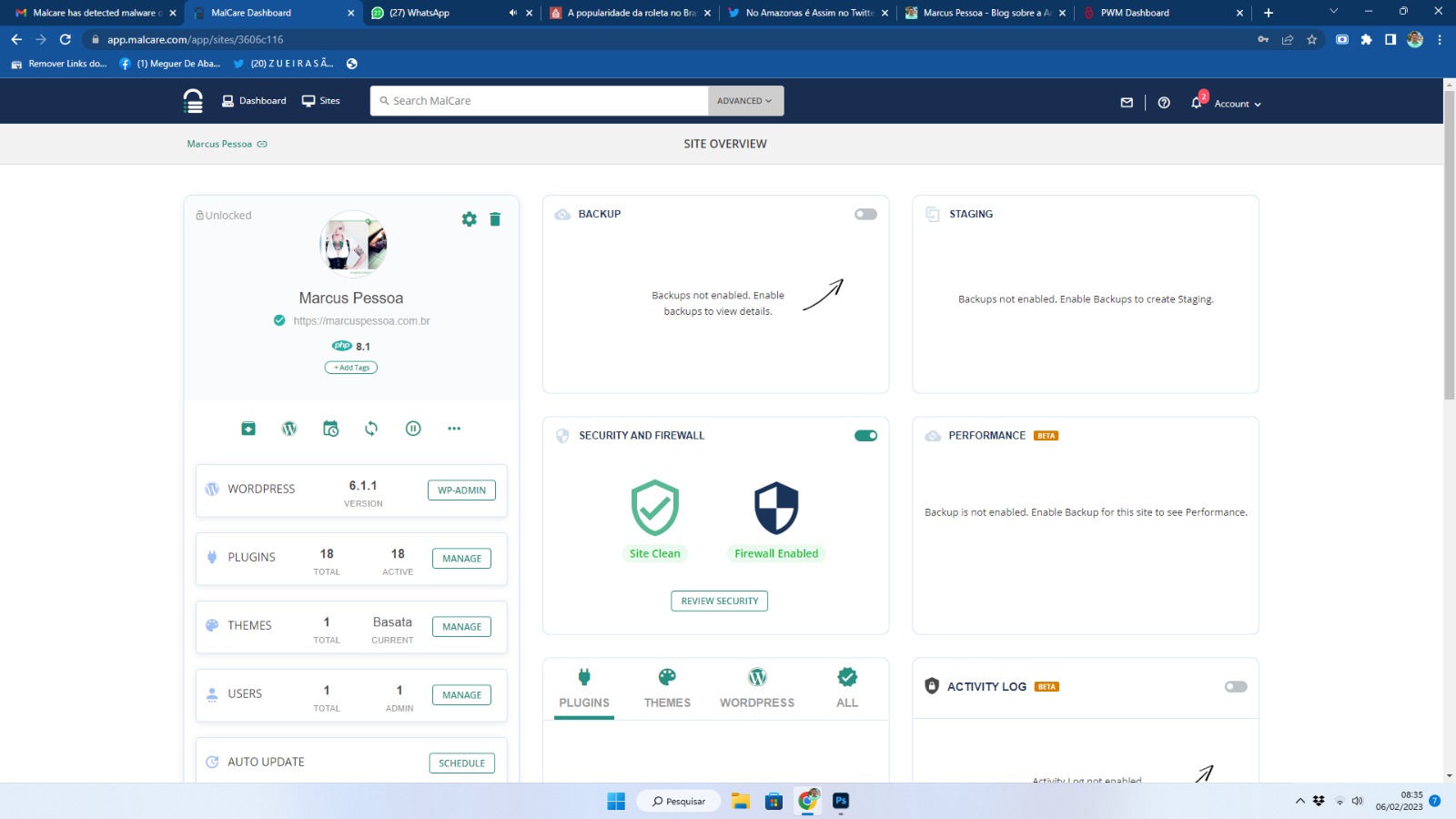The width and height of the screenshot is (1456, 819).
Task: Open the WordPress icon in site action row
Action: click(x=289, y=429)
